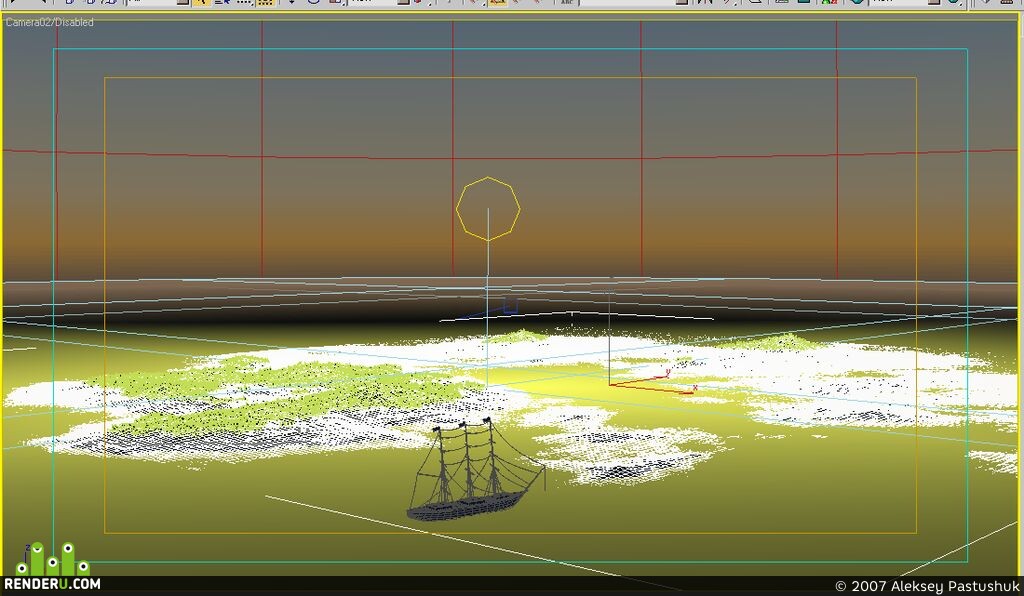Open the Render Scene teapot icon
This screenshot has width=1024, height=596.
(857, 3)
